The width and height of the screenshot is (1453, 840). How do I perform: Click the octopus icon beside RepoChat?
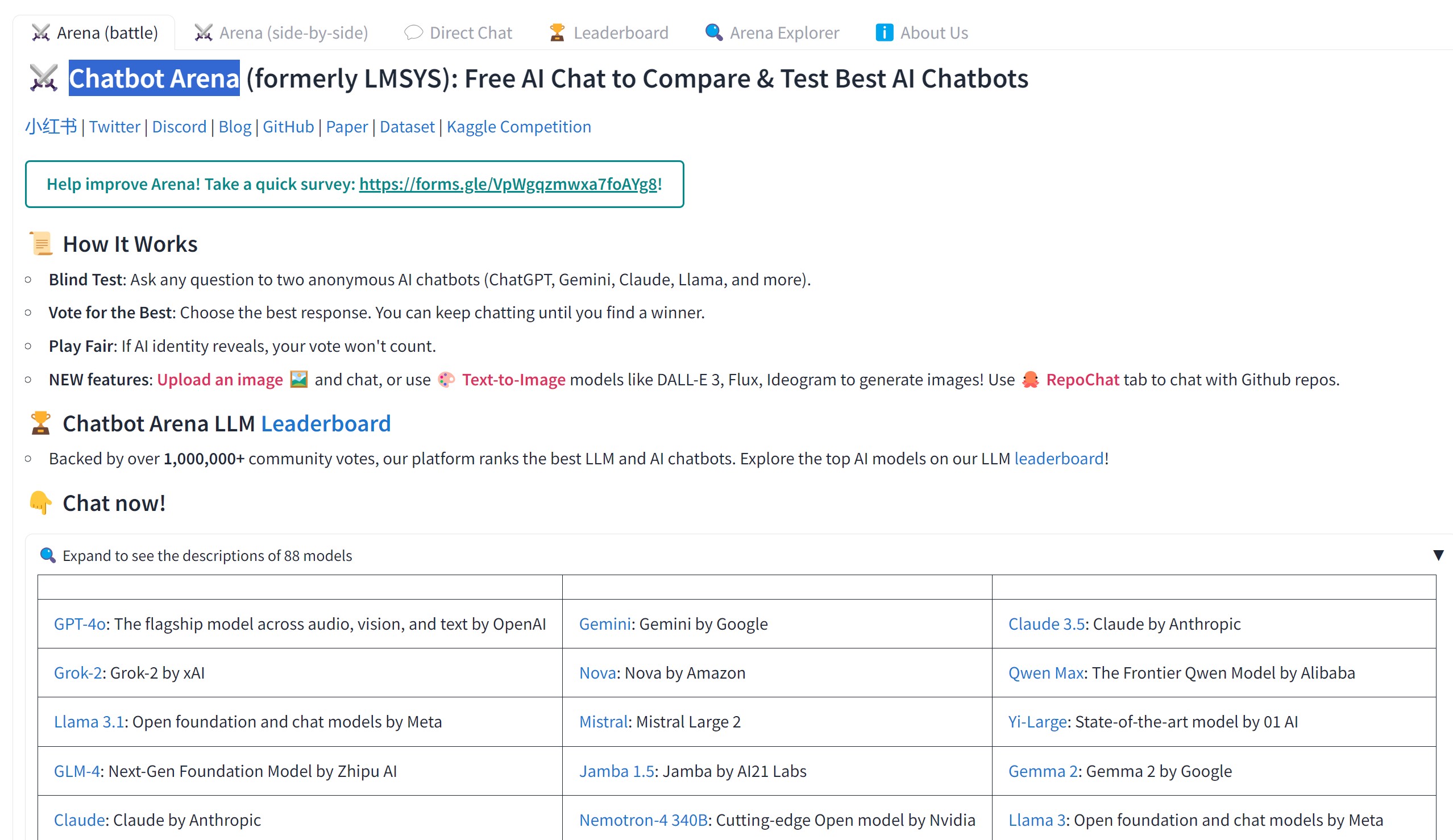1031,379
